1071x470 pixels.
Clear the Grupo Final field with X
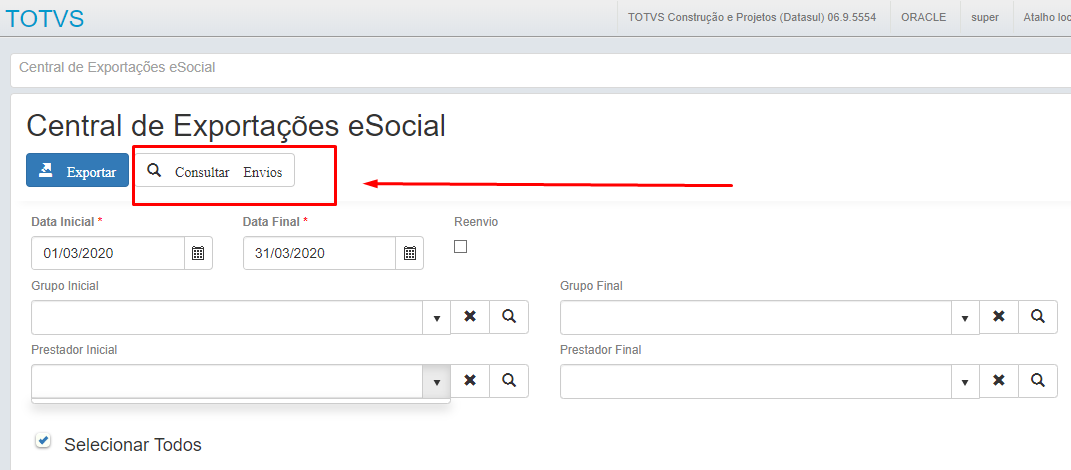click(x=999, y=316)
